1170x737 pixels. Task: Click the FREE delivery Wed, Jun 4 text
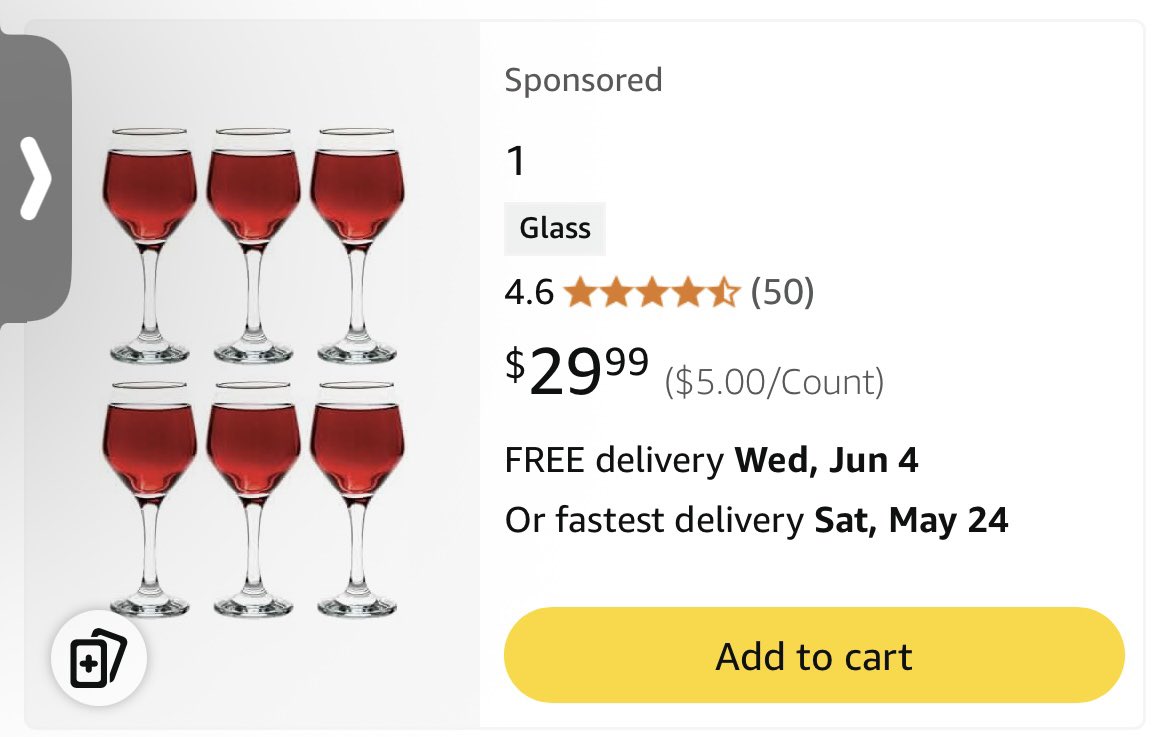pyautogui.click(x=711, y=460)
